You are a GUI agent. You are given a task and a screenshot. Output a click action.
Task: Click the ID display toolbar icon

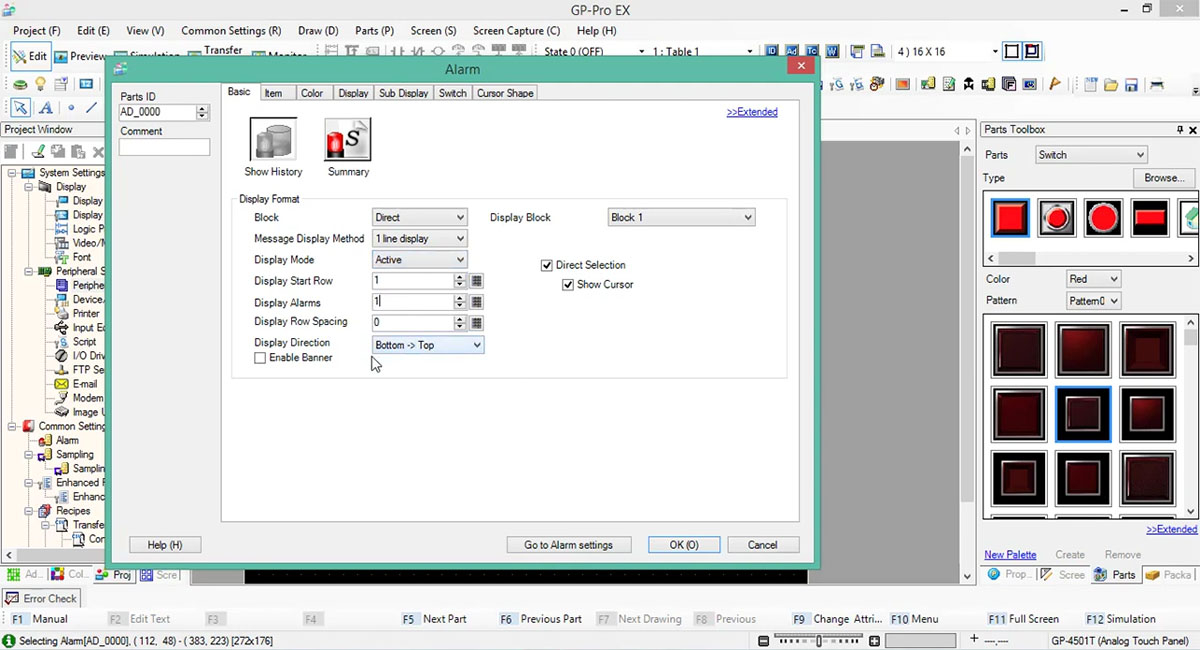point(772,51)
